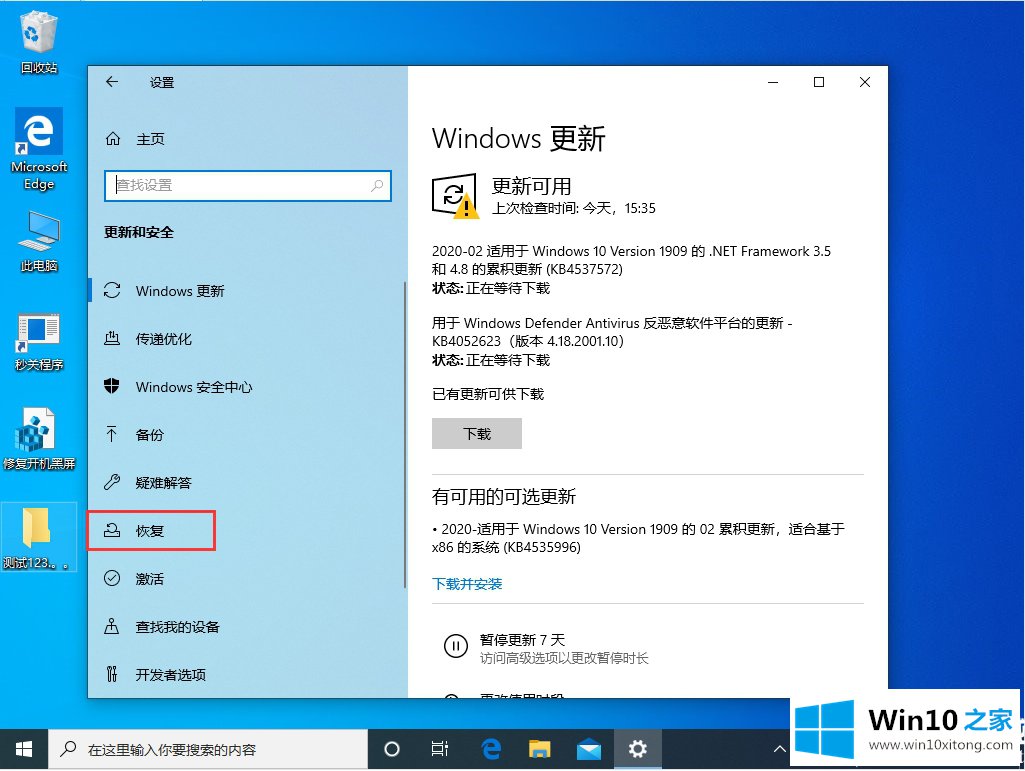Open Task View on taskbar
The width and height of the screenshot is (1025, 771).
pos(440,749)
